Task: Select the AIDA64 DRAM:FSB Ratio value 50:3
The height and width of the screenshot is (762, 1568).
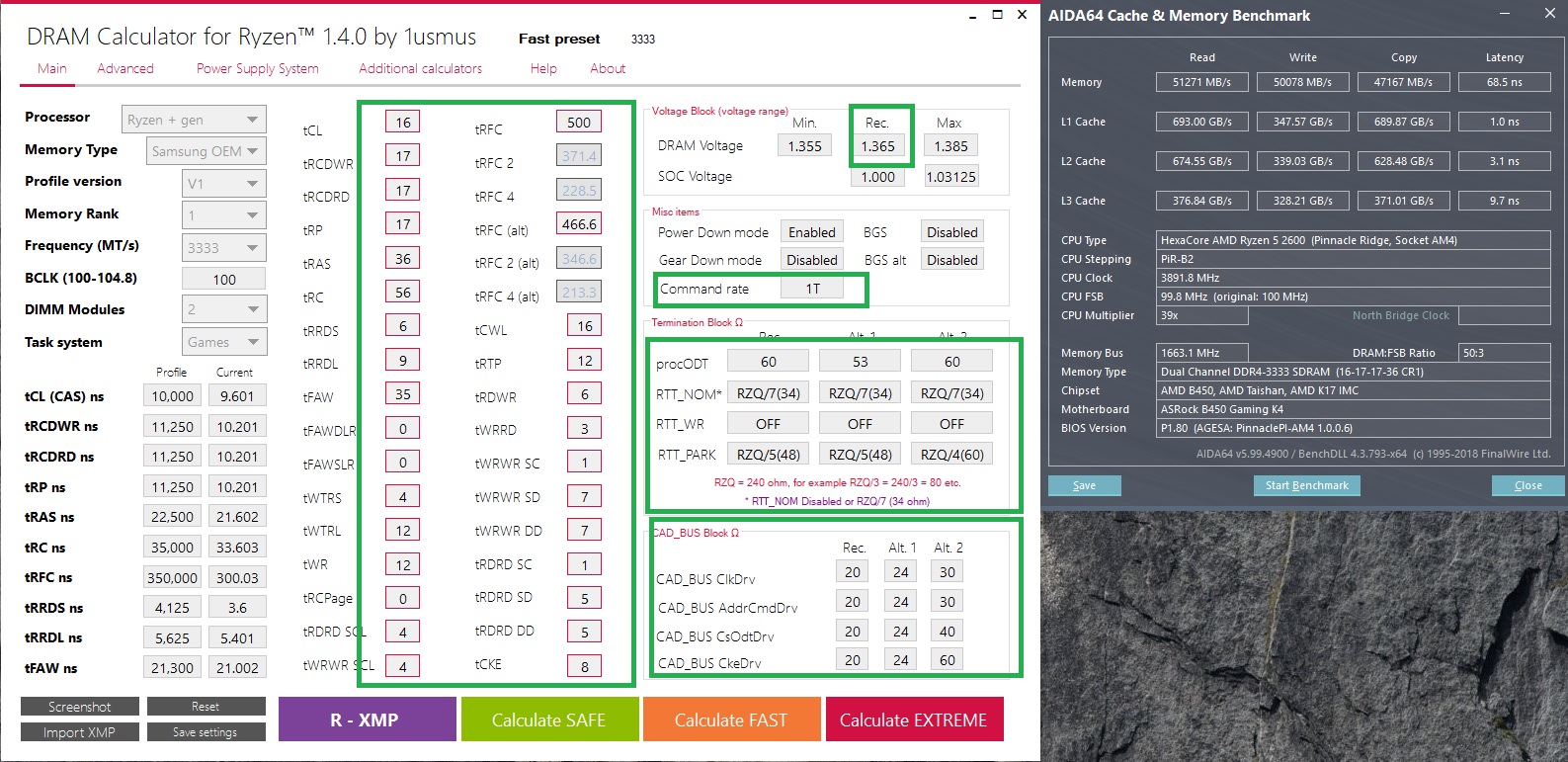Action: tap(1505, 353)
